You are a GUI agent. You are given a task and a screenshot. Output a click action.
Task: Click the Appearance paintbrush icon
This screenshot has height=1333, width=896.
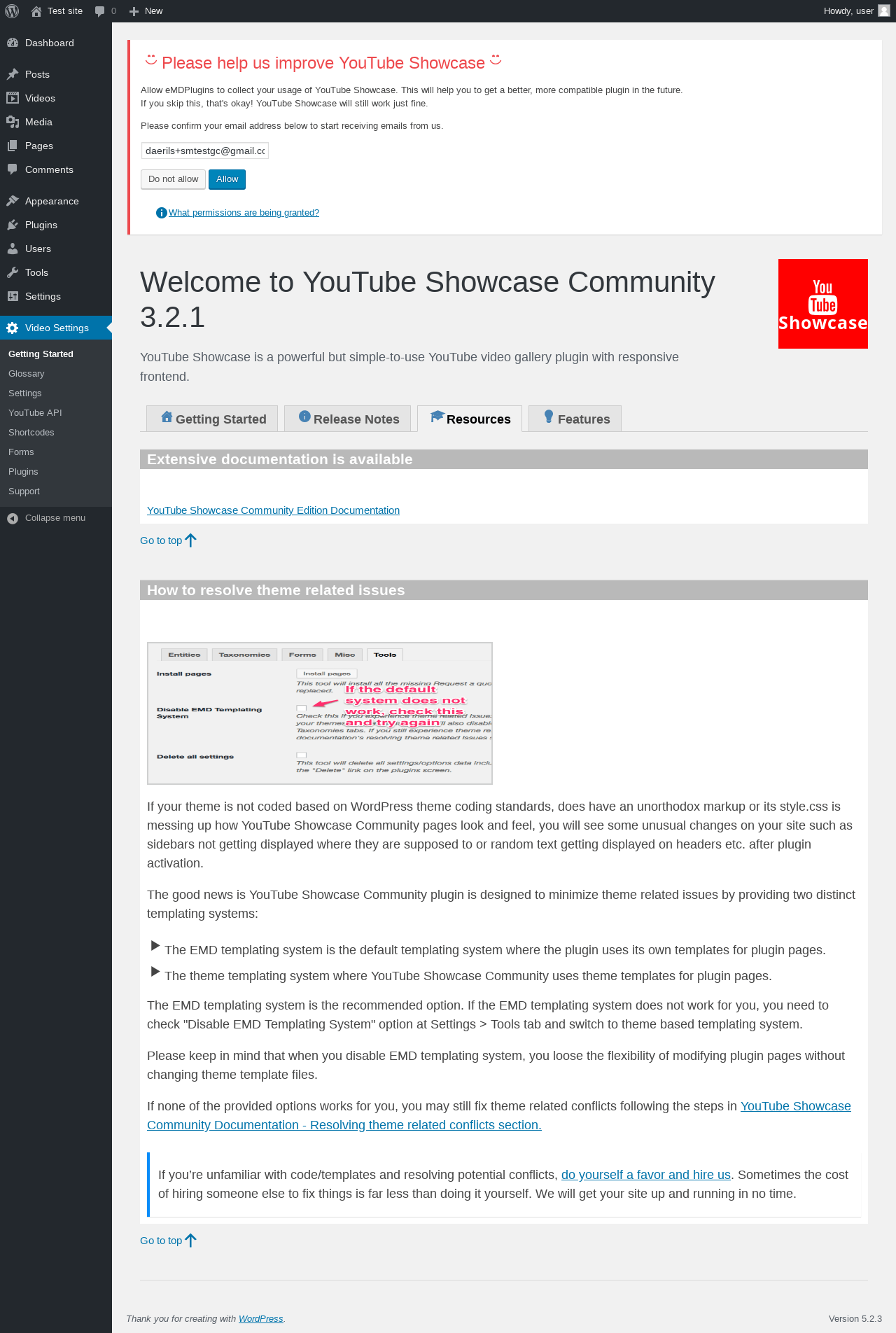click(13, 201)
